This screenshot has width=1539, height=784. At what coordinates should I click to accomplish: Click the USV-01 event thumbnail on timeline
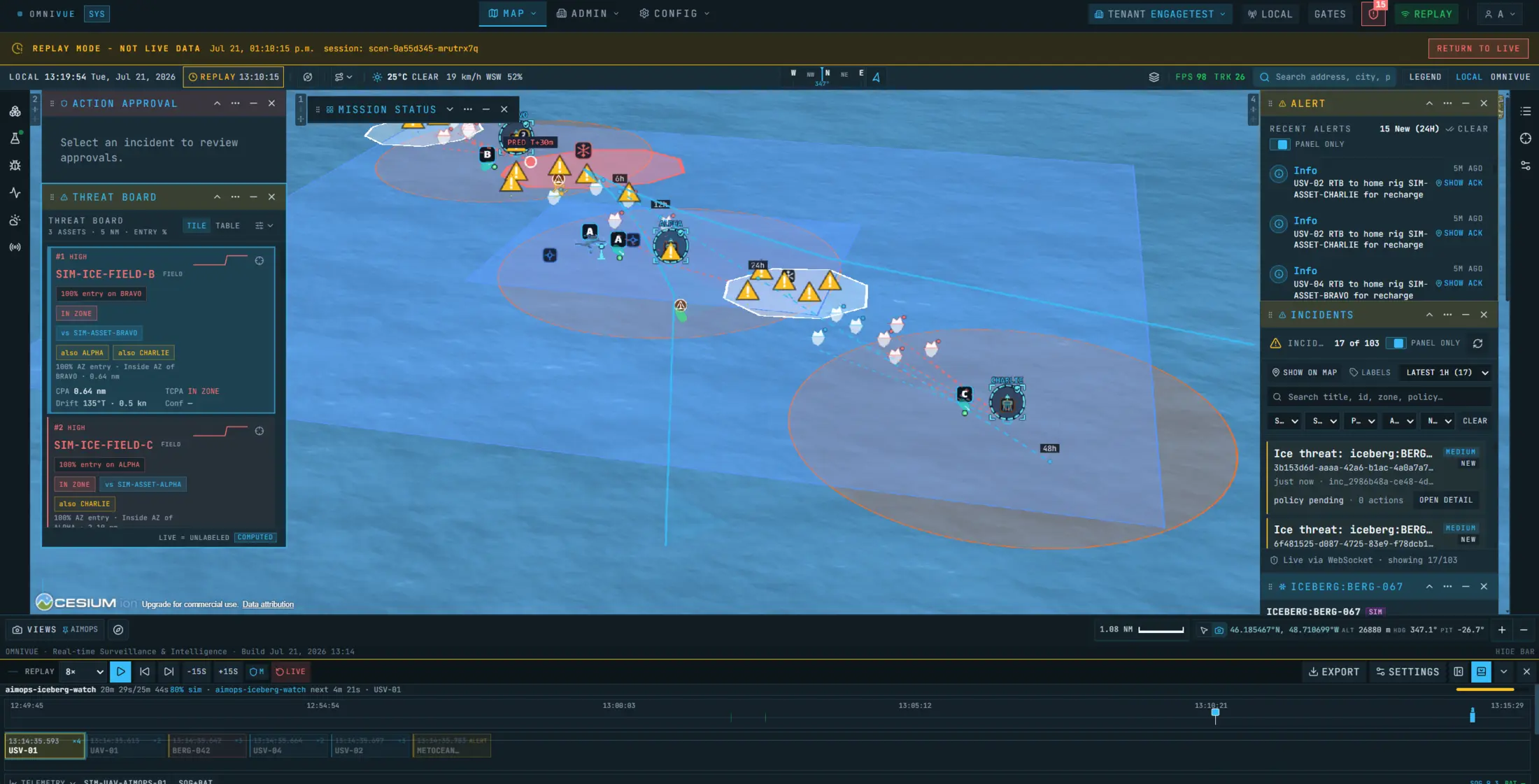pyautogui.click(x=45, y=746)
